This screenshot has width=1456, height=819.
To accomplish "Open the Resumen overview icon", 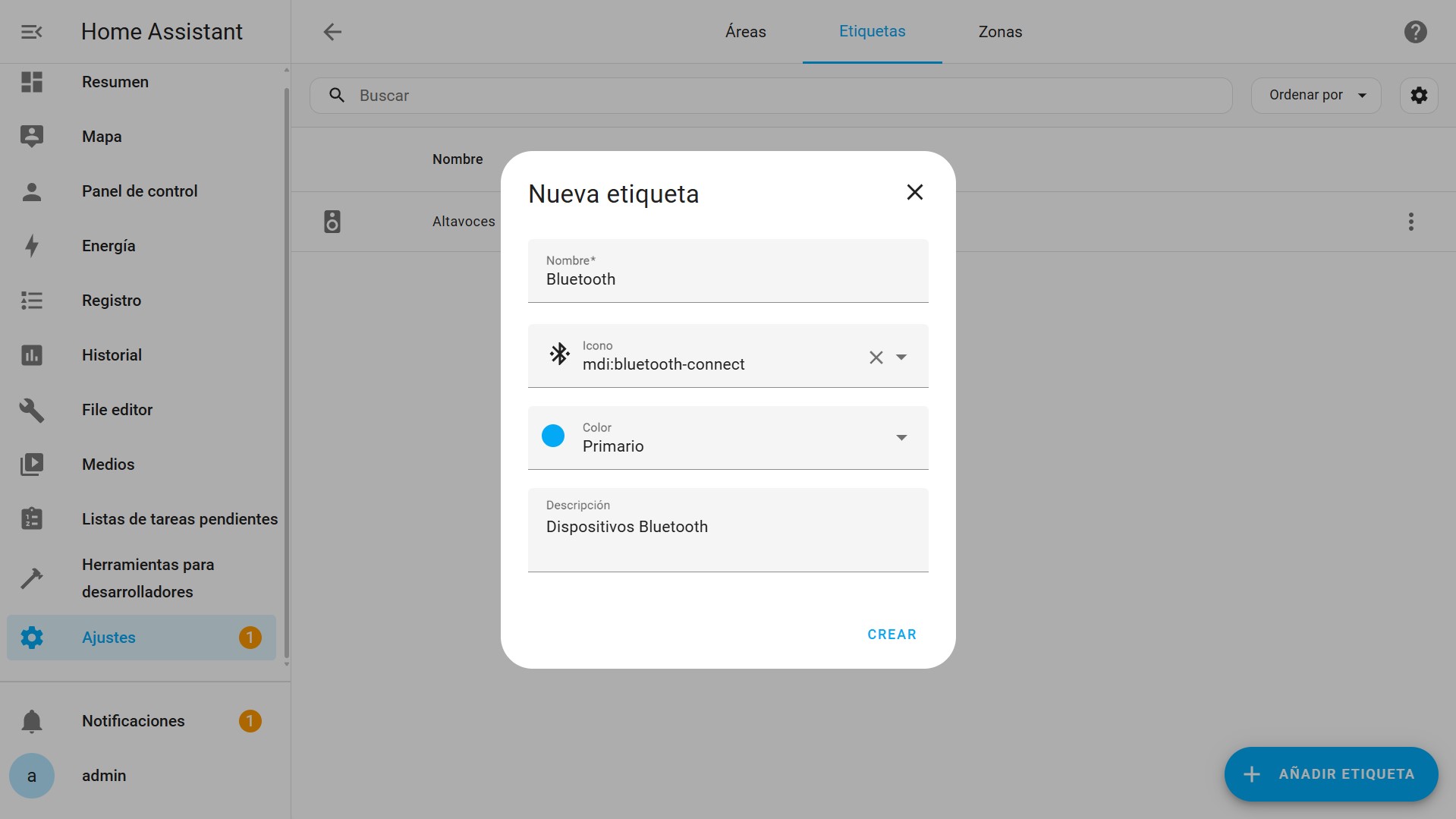I will click(x=31, y=82).
